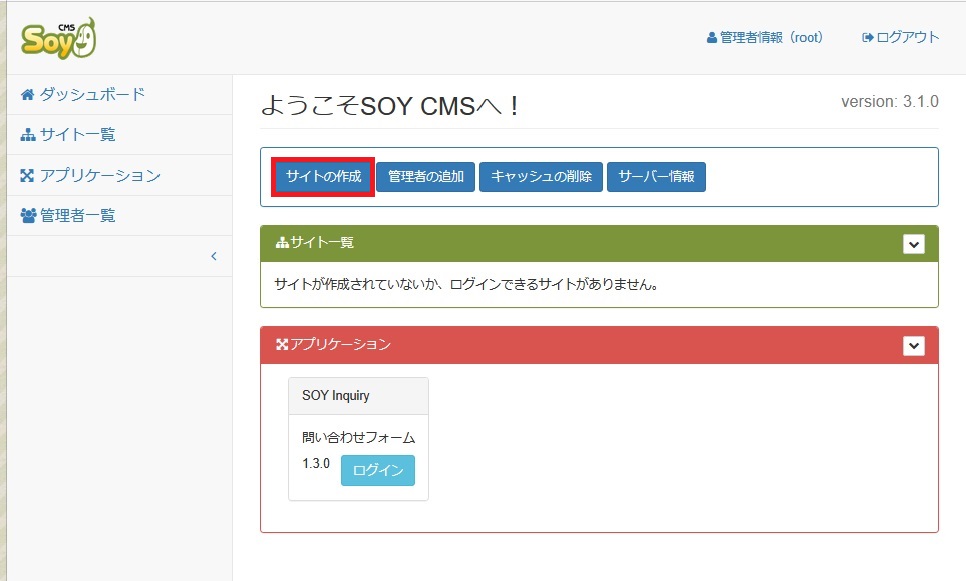
Task: Click the ようこそSOY CMSへ! heading
Action: tap(389, 106)
